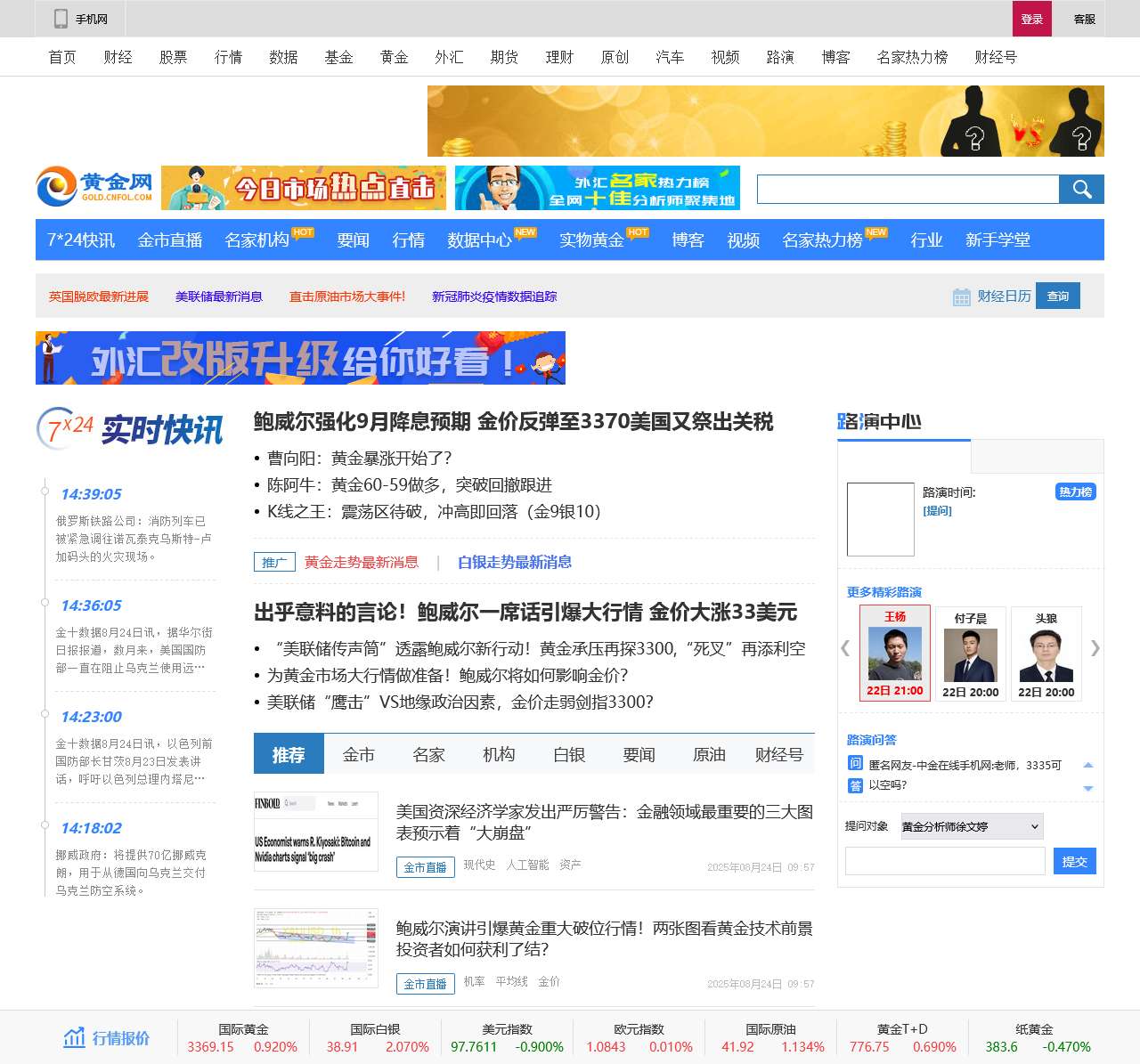Open the 首页 navigation menu item

[61, 56]
